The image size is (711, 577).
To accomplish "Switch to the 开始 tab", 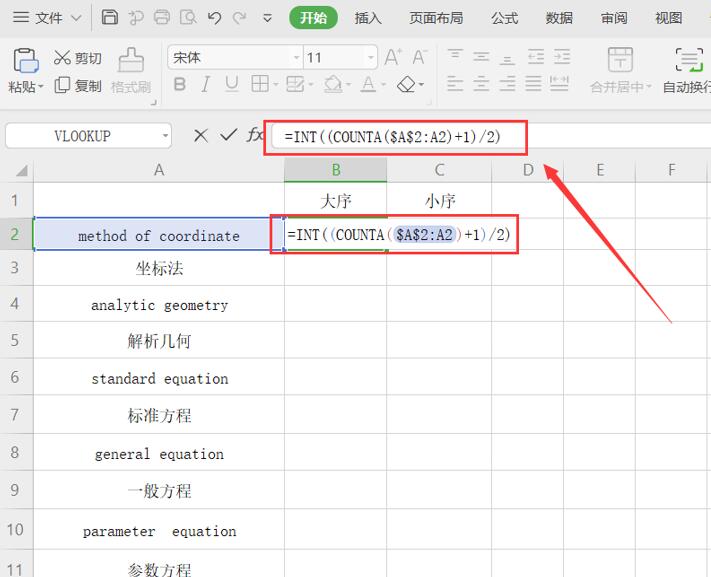I will point(313,18).
